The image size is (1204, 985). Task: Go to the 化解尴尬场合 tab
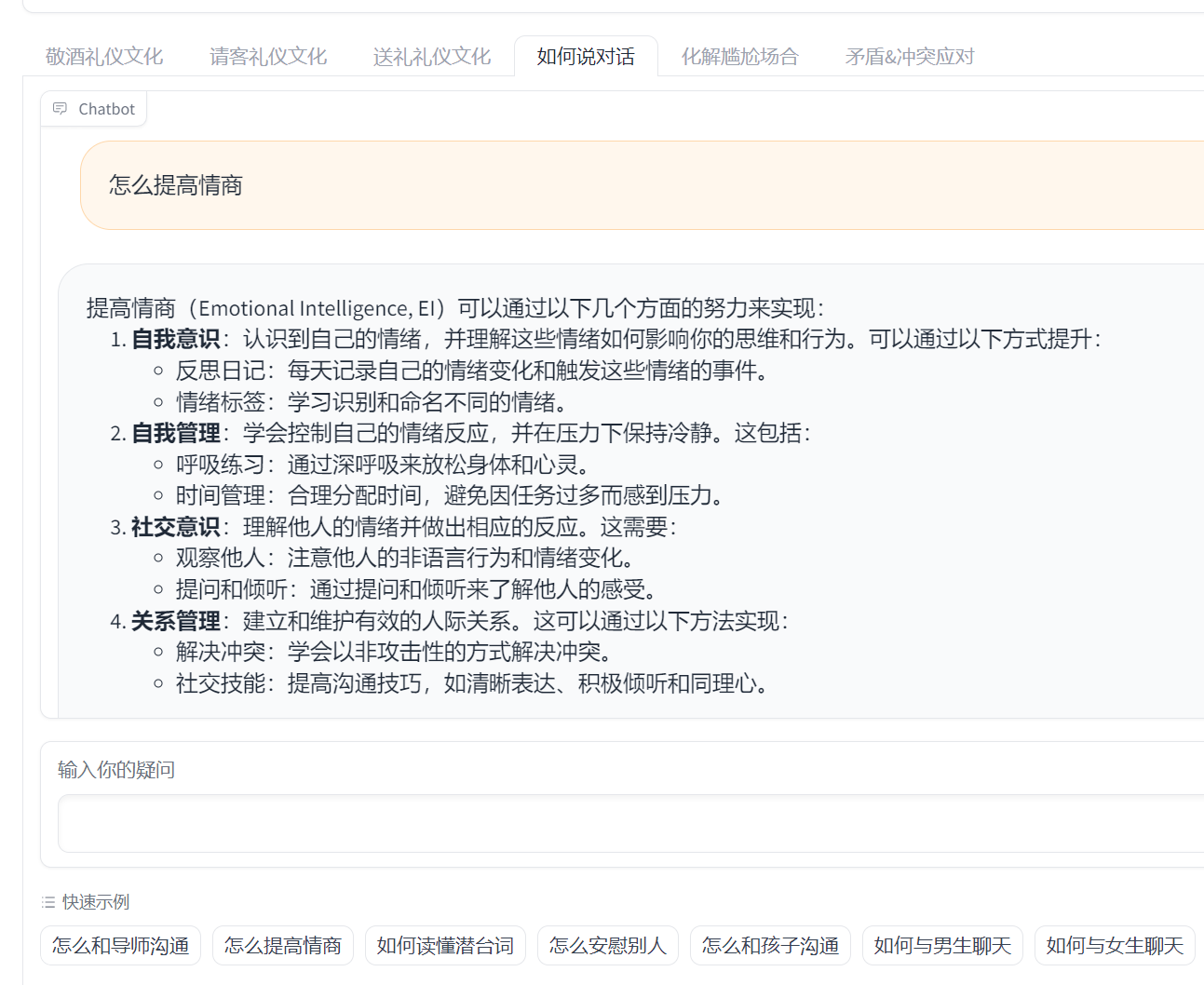pyautogui.click(x=740, y=57)
